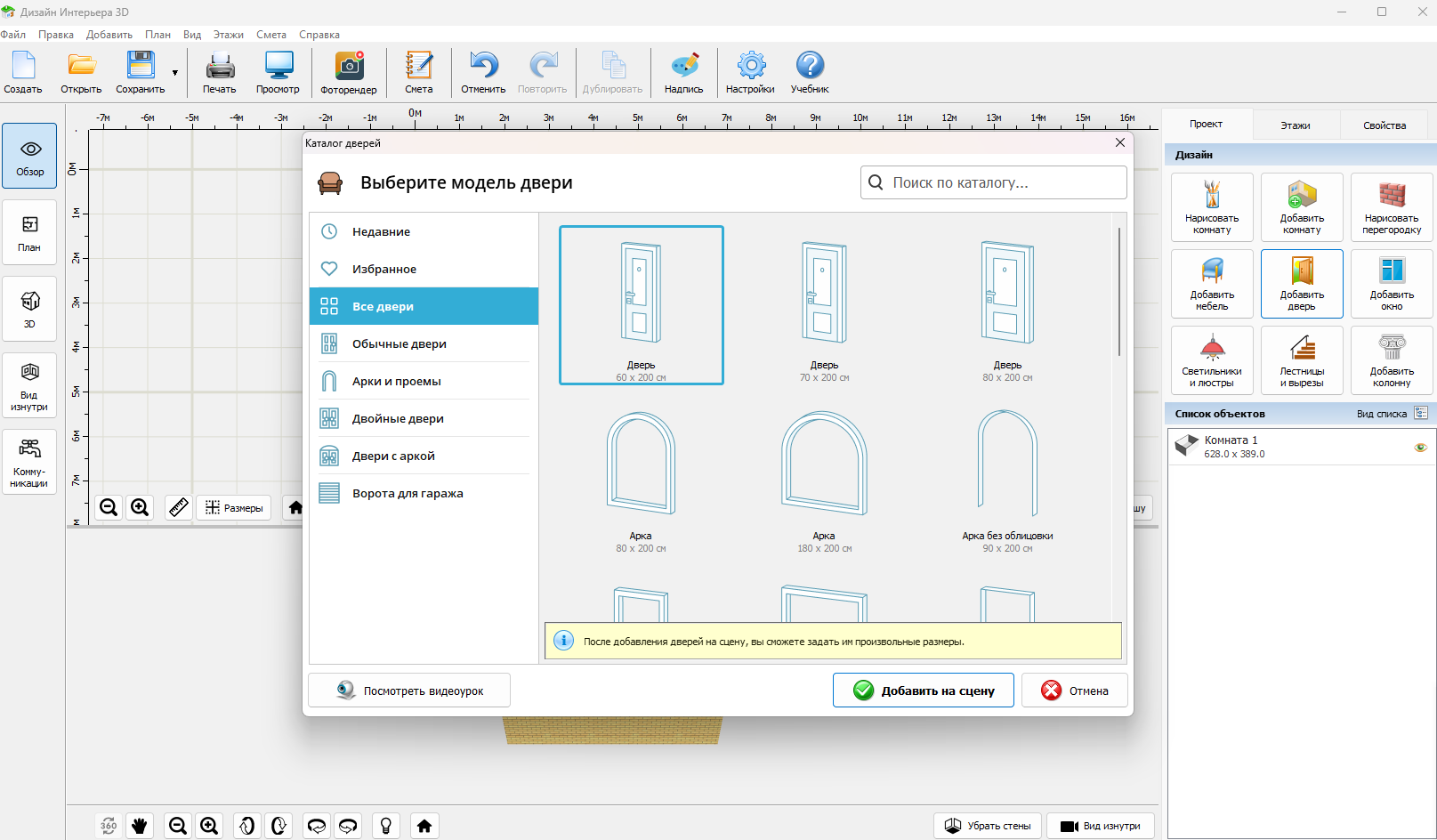Click Посмотреть видеоурок button
Image resolution: width=1437 pixels, height=840 pixels.
coord(409,691)
